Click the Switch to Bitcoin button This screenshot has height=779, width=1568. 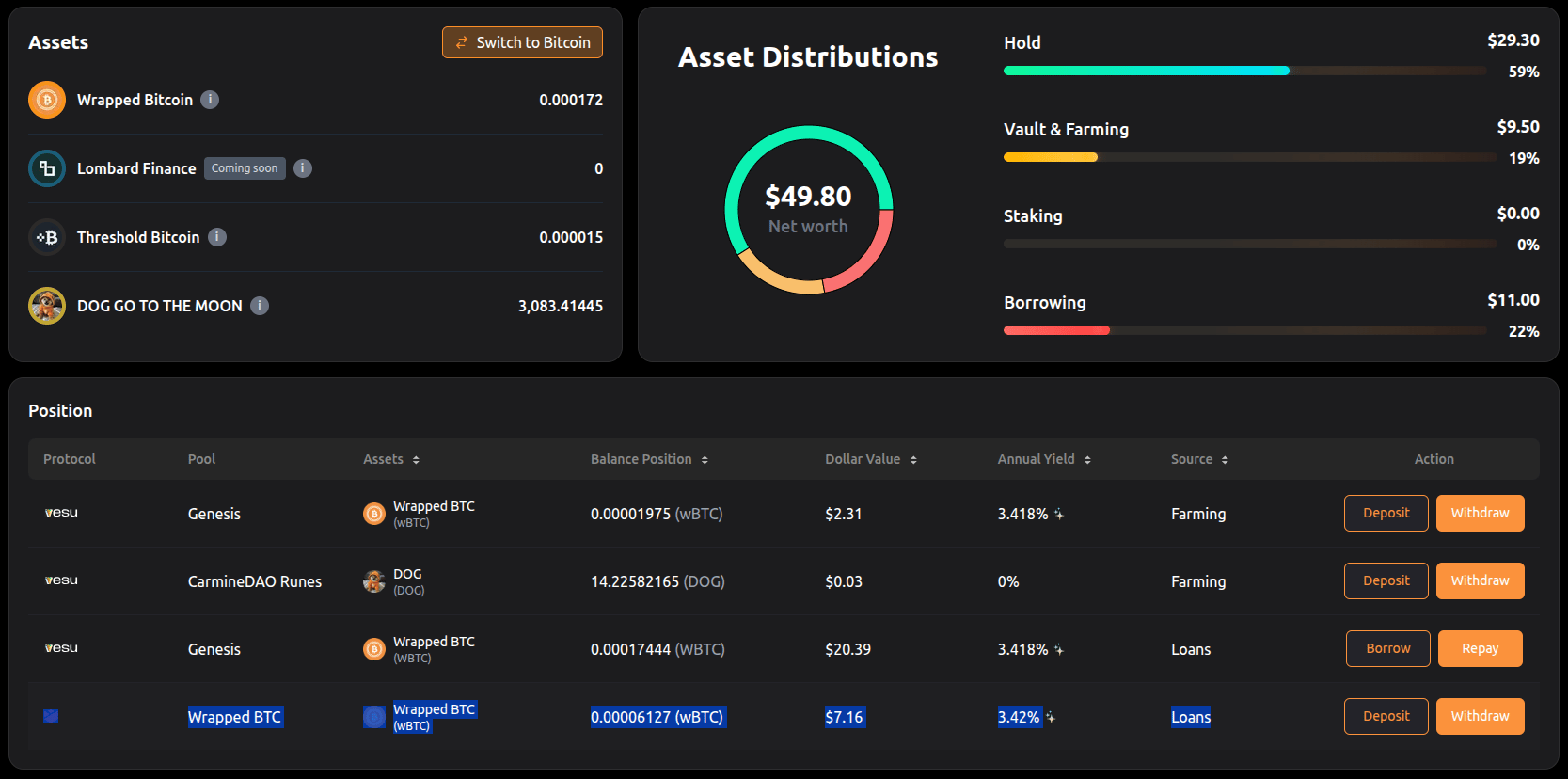pos(523,42)
